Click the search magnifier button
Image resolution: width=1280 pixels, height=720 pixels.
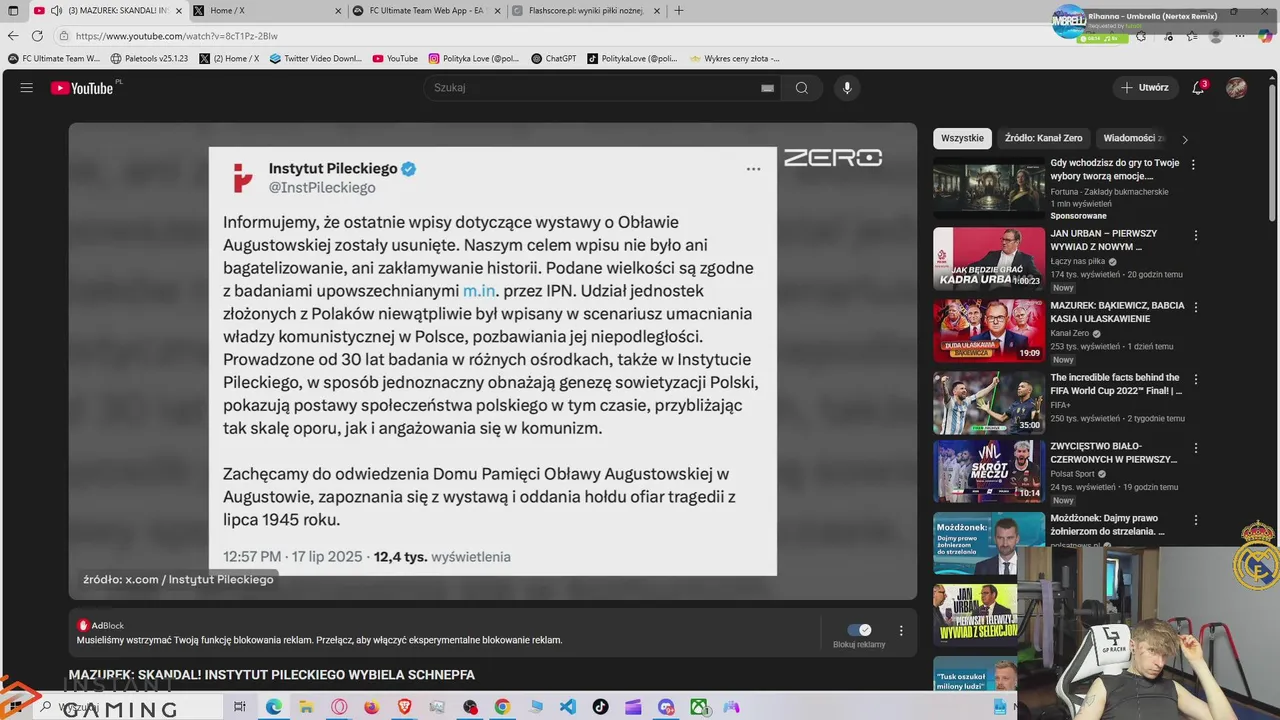click(802, 88)
